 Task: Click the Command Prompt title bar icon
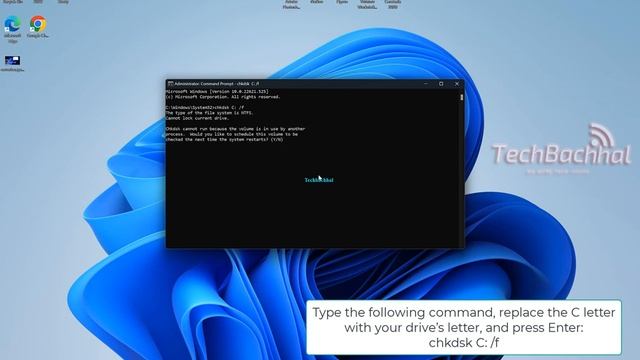[170, 84]
